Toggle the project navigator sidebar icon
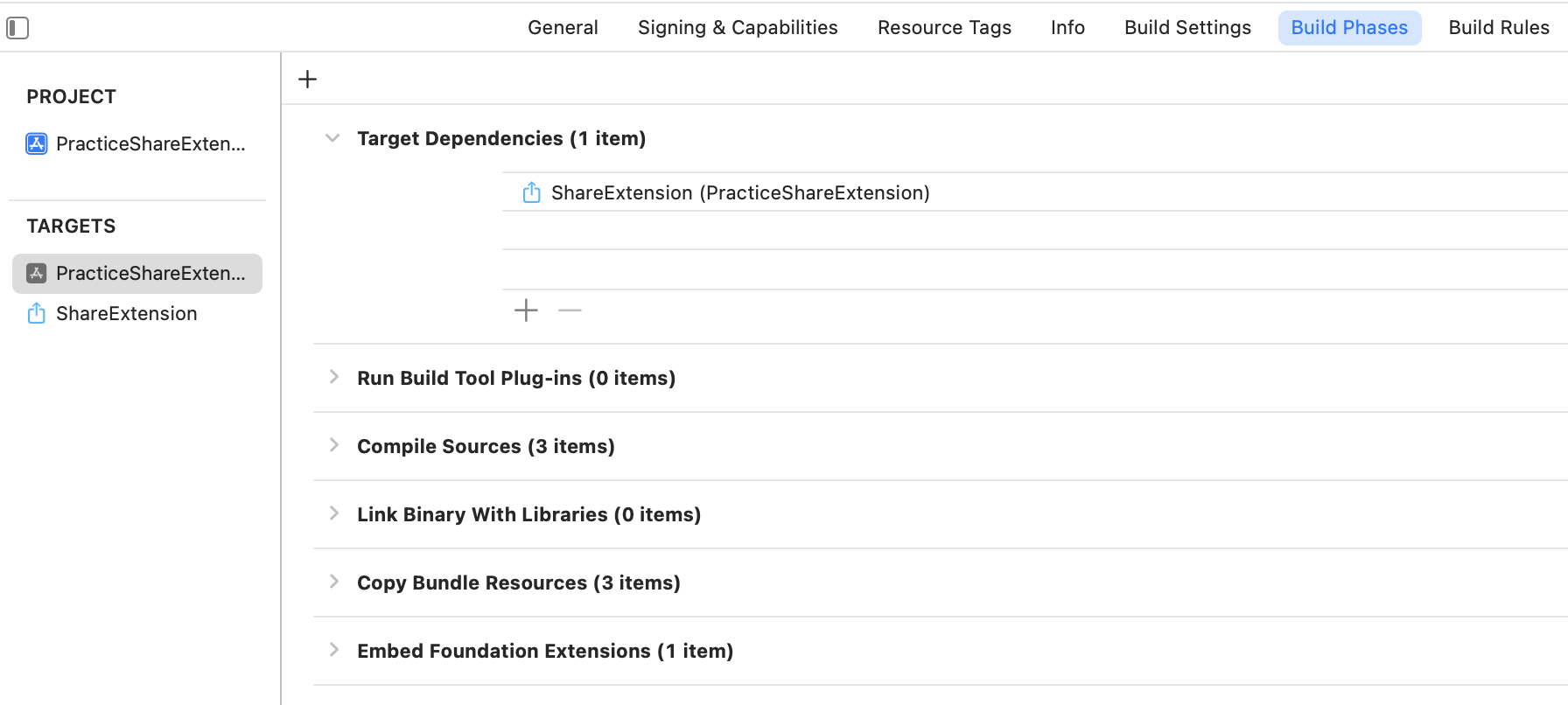Image resolution: width=1568 pixels, height=705 pixels. (x=17, y=28)
